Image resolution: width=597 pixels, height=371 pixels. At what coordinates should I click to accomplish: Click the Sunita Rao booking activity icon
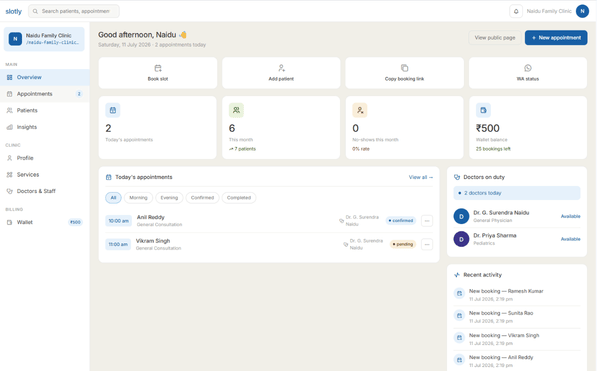(460, 316)
